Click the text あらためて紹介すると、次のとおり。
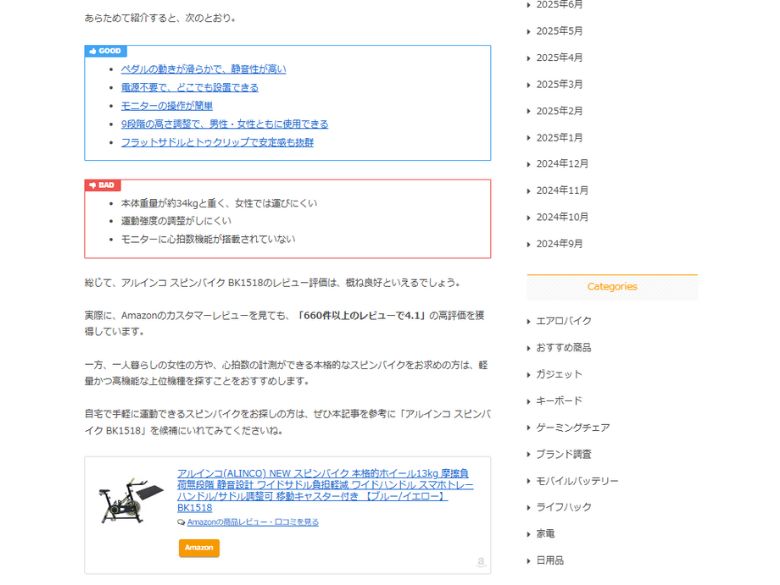This screenshot has height=585, width=780. tap(160, 18)
